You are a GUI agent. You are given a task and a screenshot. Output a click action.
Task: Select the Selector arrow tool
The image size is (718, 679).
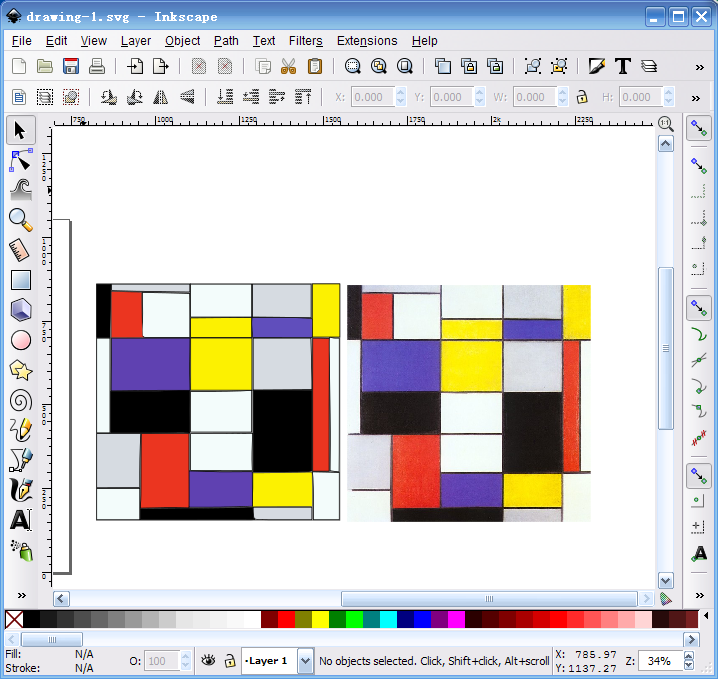click(21, 130)
